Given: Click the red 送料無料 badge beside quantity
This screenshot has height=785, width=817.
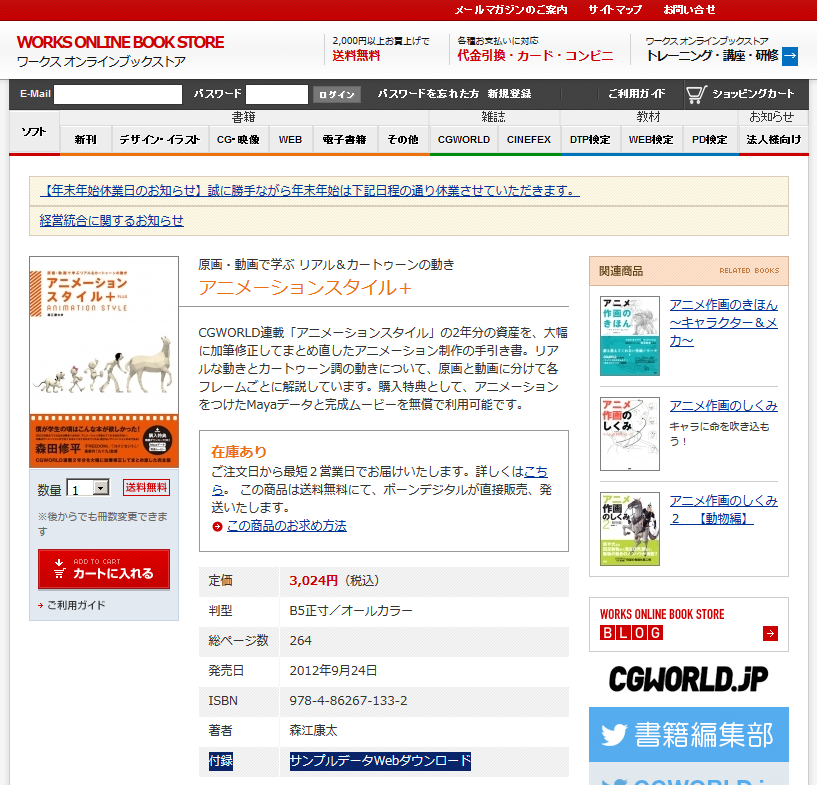Looking at the screenshot, I should (146, 488).
